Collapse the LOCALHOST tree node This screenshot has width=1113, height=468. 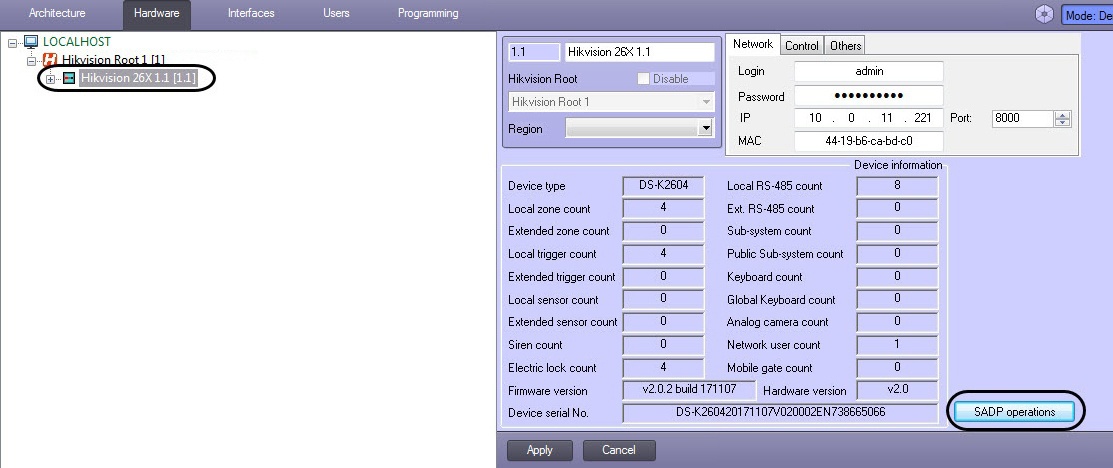[x=12, y=43]
